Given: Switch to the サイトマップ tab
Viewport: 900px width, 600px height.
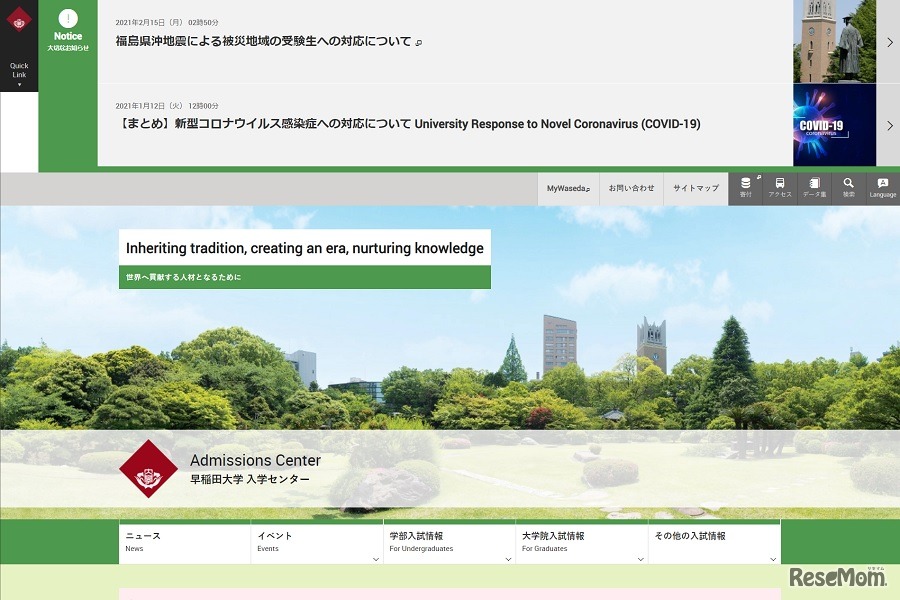Looking at the screenshot, I should click(695, 186).
